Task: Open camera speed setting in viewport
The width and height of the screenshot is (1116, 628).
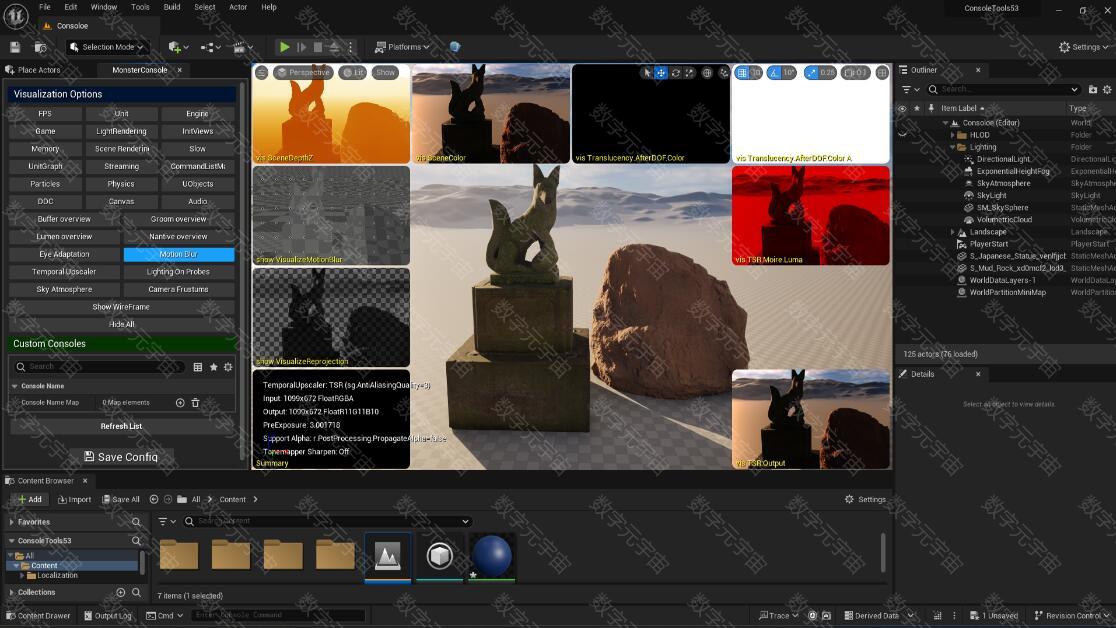Action: [856, 73]
